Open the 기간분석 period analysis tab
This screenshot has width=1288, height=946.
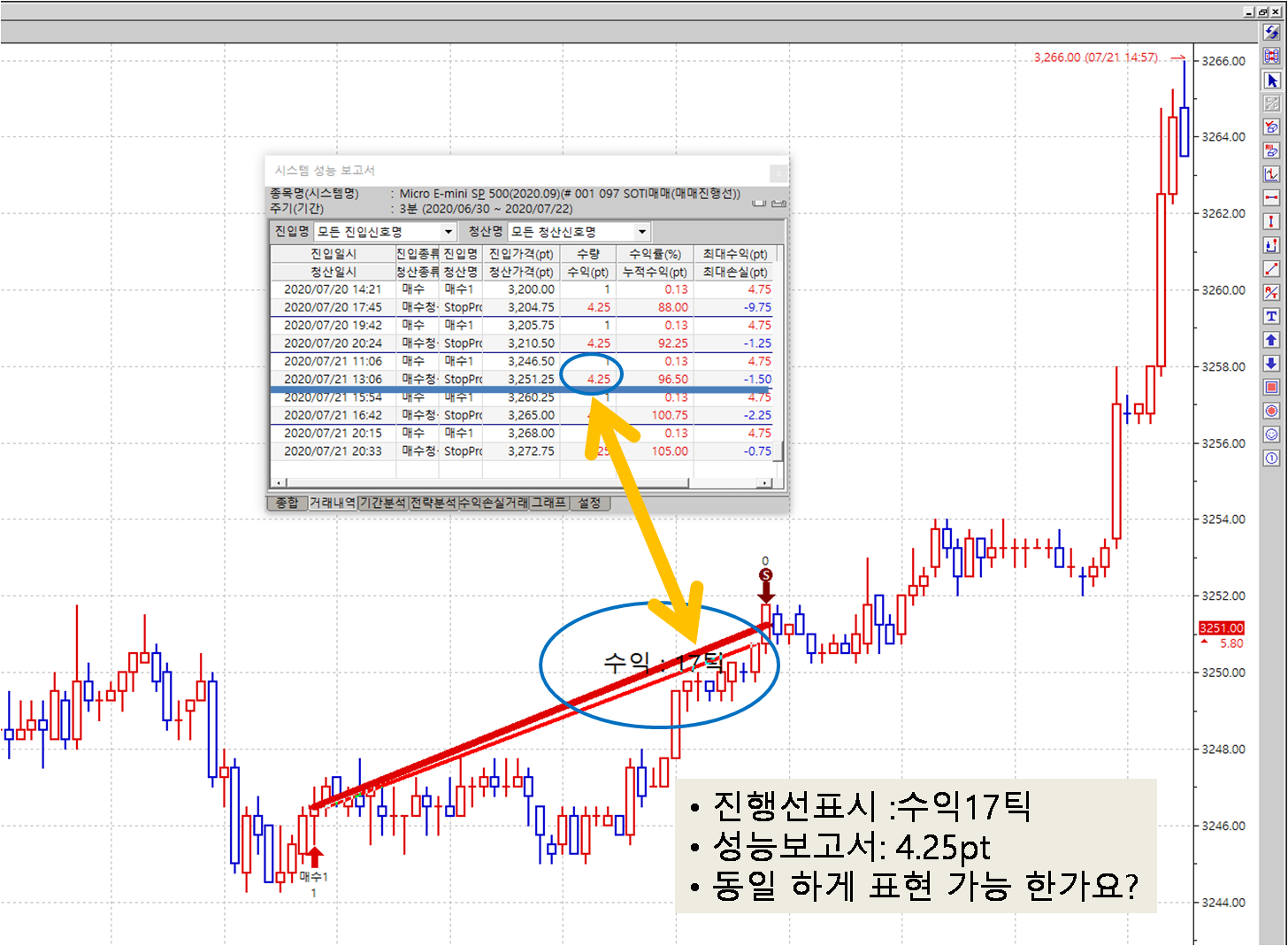(382, 503)
